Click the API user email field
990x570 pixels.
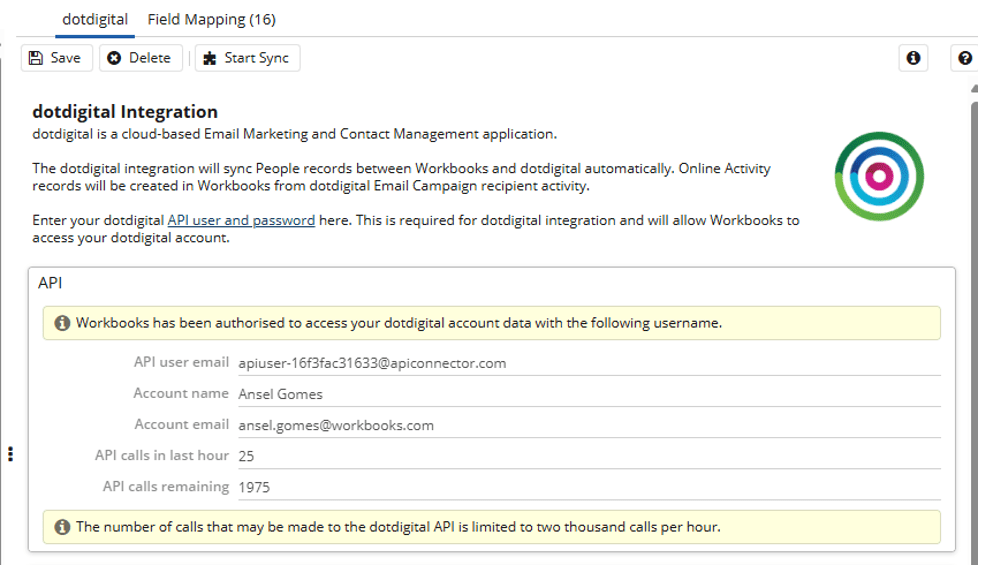pos(589,363)
